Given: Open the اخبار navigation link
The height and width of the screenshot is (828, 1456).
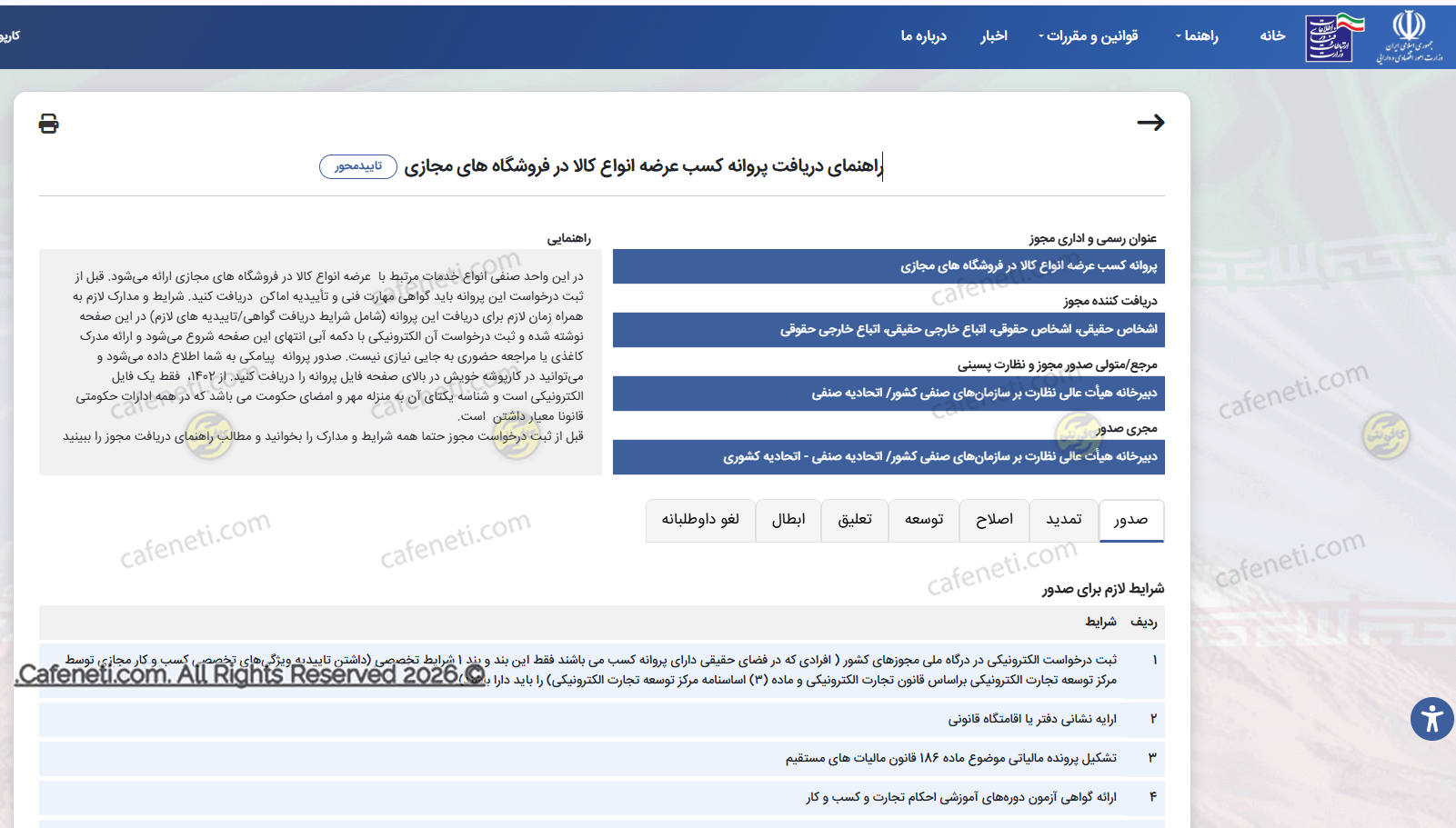Looking at the screenshot, I should point(993,35).
